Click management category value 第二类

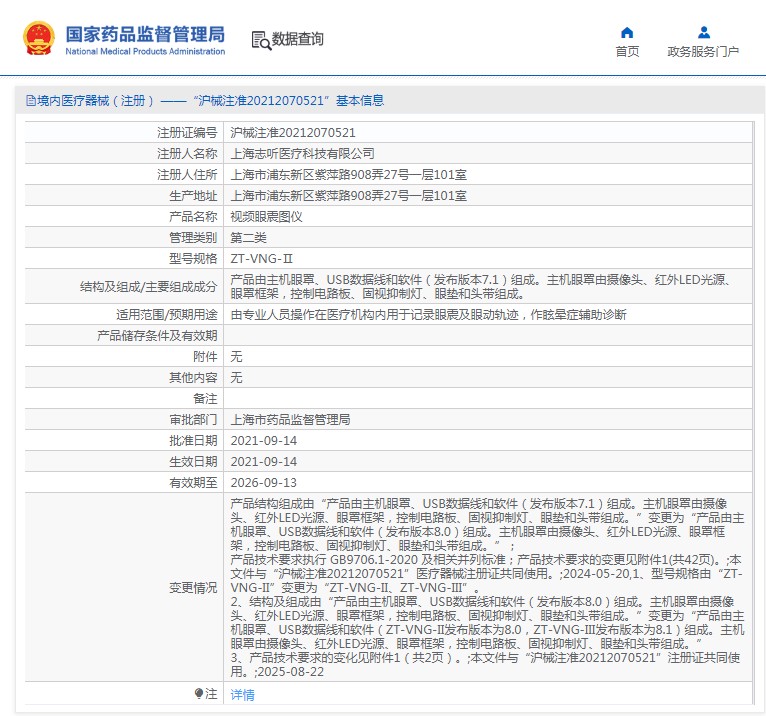click(248, 237)
